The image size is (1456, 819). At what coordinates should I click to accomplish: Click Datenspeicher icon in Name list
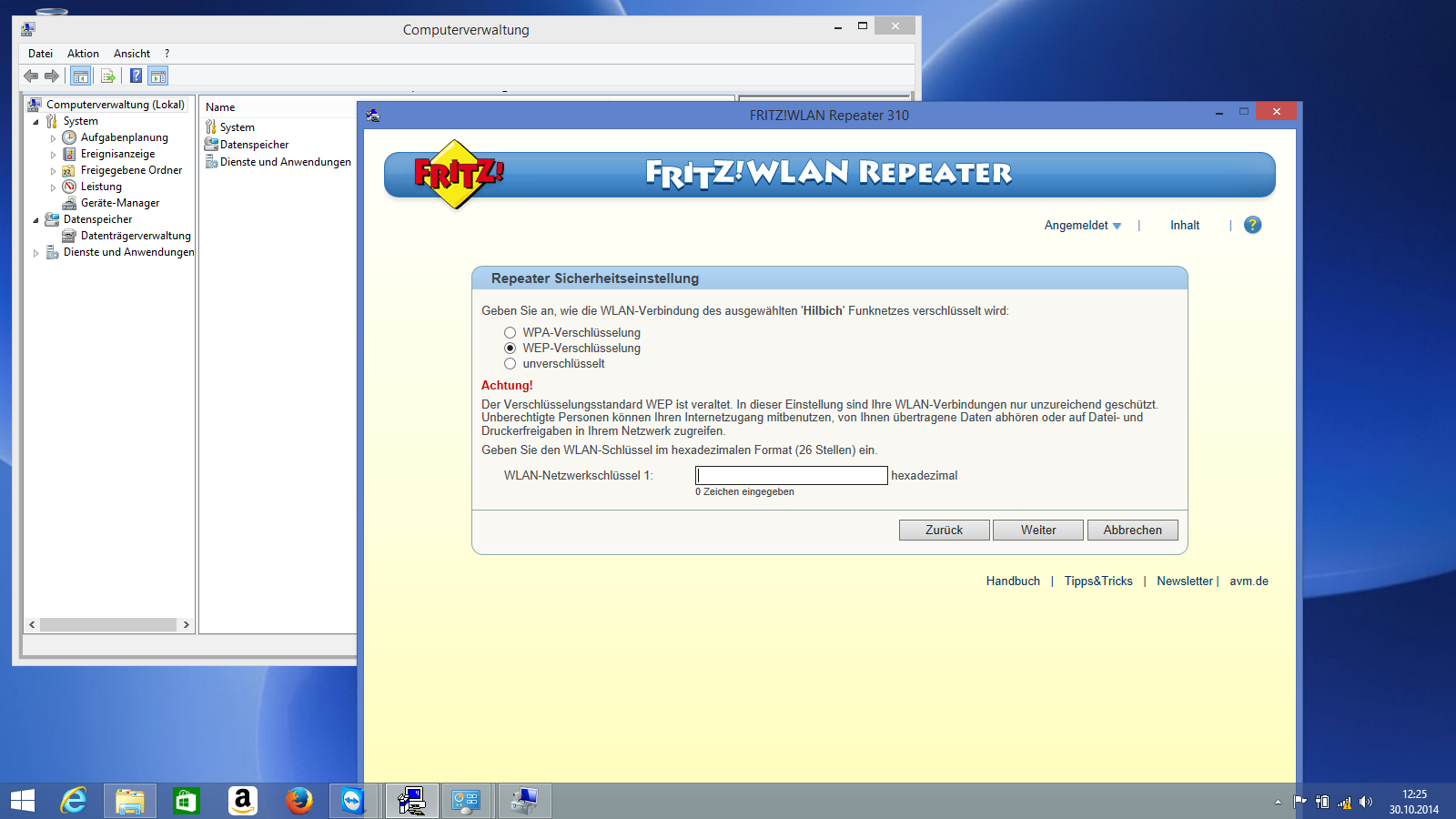[211, 145]
